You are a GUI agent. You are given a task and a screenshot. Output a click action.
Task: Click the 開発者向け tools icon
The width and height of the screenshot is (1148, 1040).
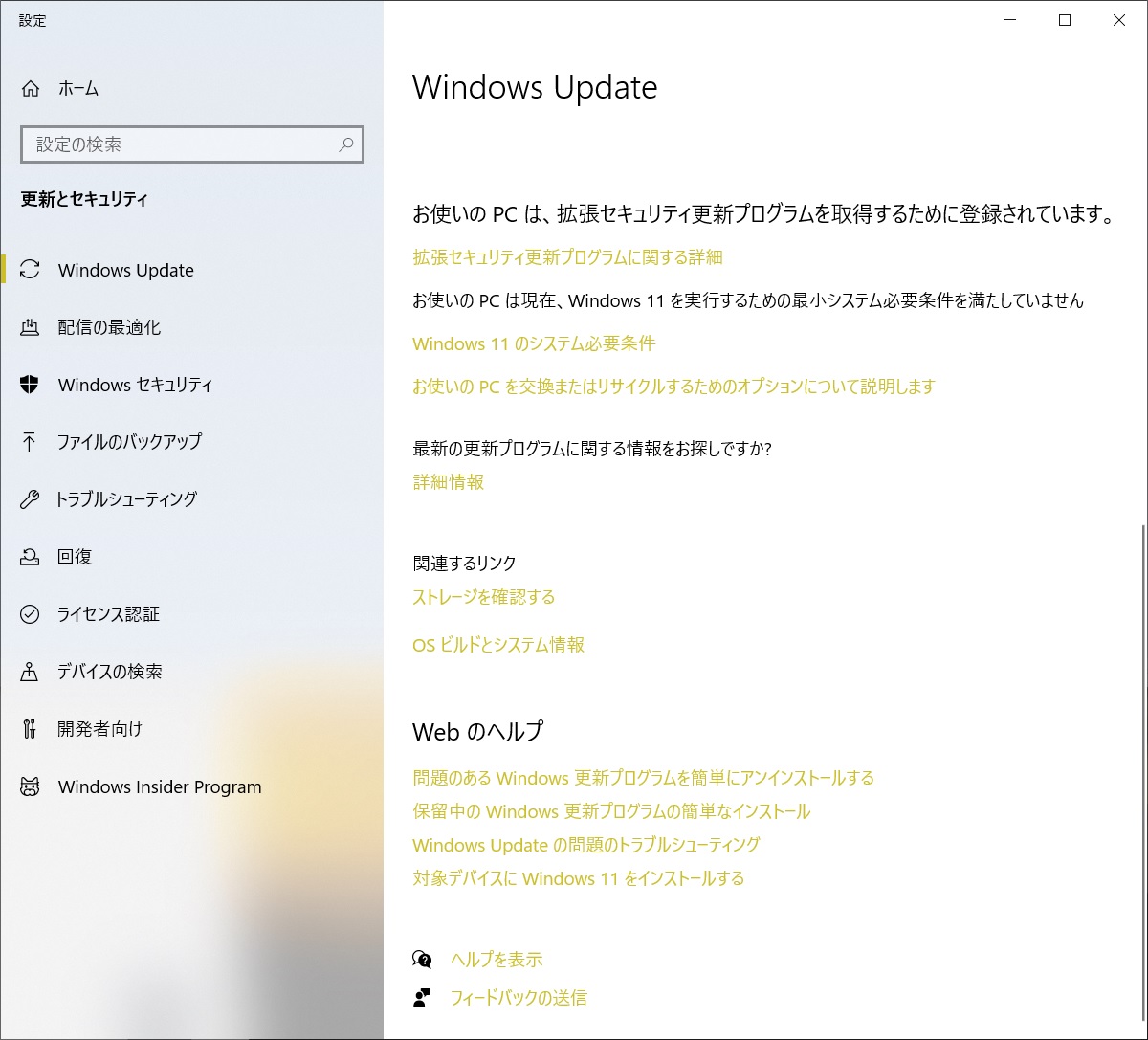[30, 729]
